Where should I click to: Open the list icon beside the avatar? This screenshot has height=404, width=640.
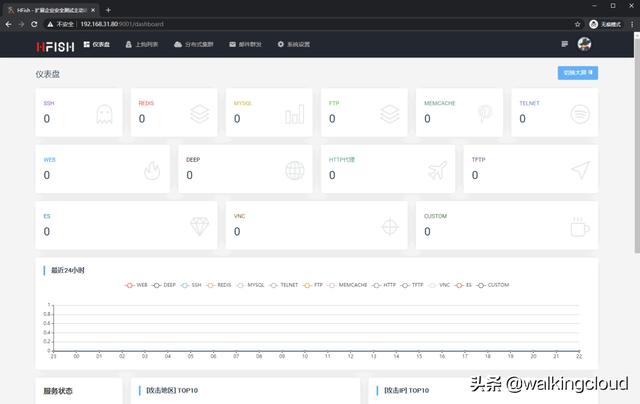564,44
